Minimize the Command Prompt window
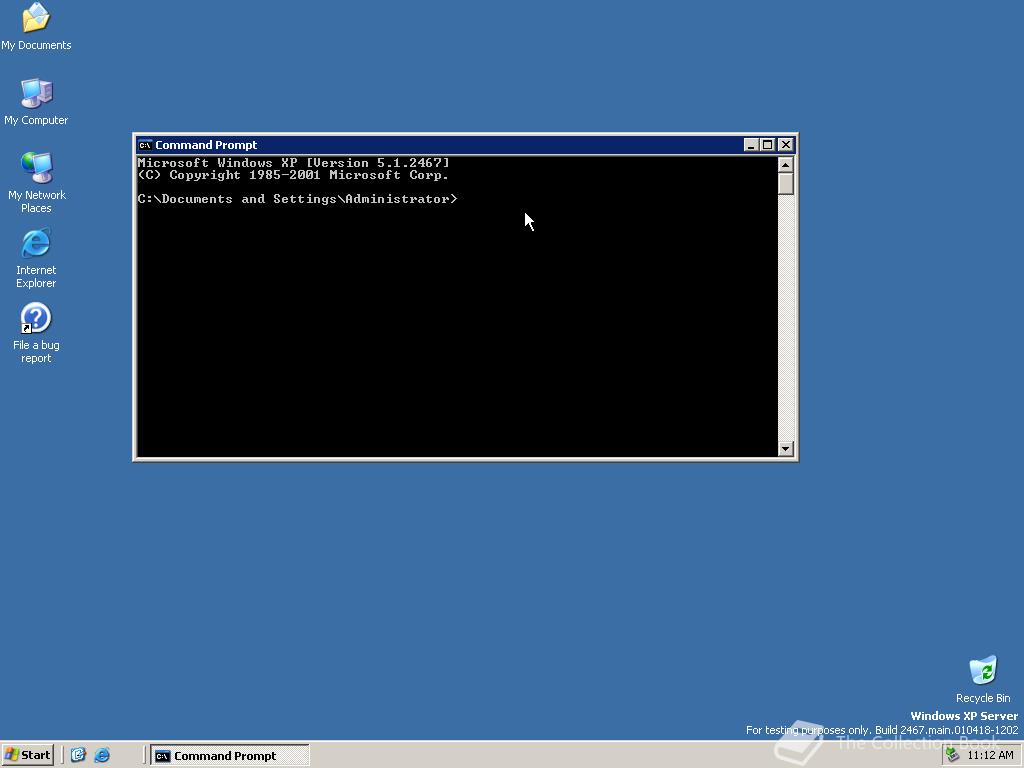The image size is (1024, 768). pyautogui.click(x=751, y=145)
